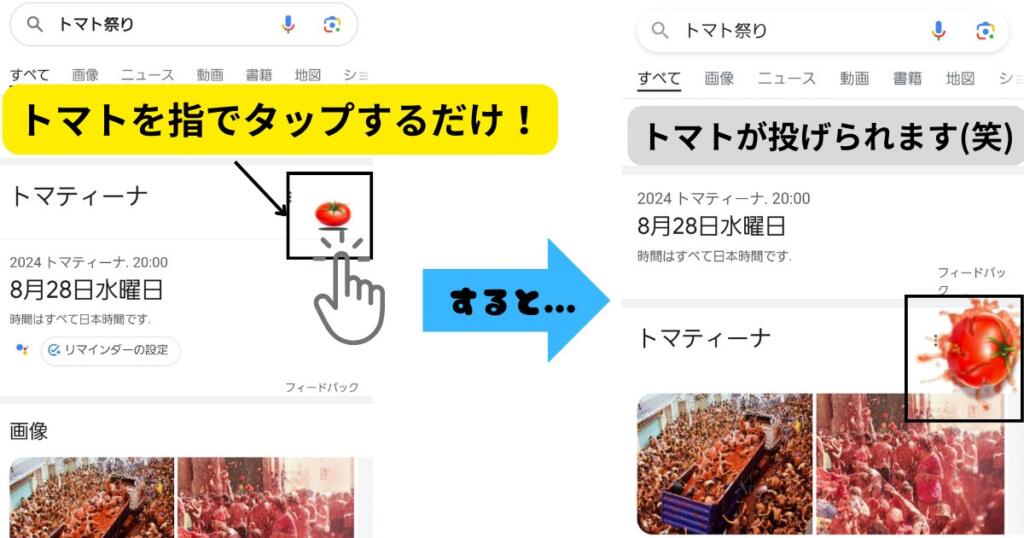
Task: Open Google Lens camera icon in left search bar
Action: tap(332, 25)
